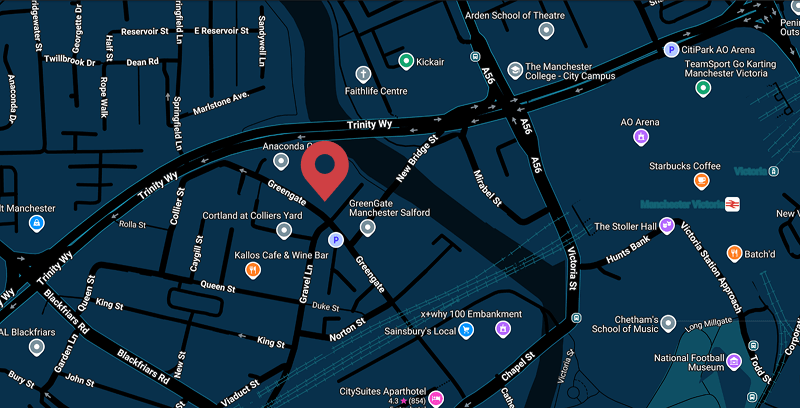Click the Batch'd restaurant marker

pos(734,253)
